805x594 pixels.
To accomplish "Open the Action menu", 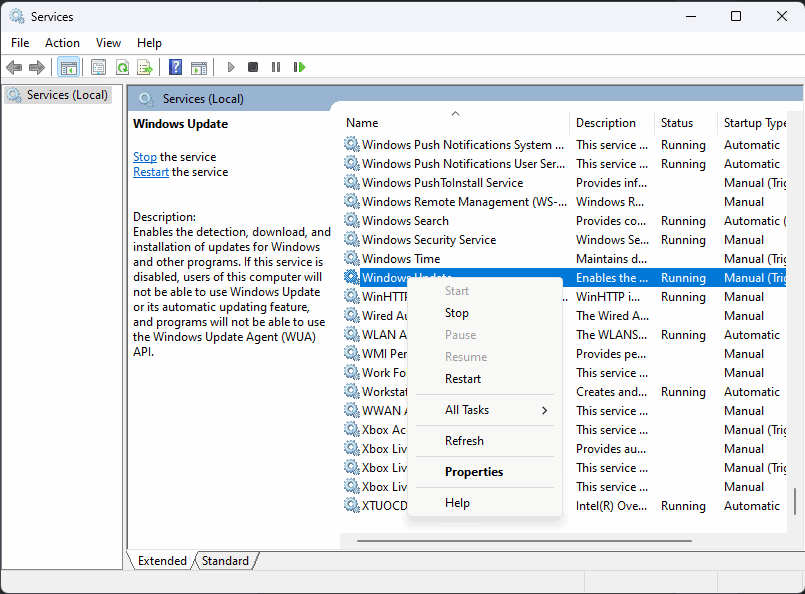I will 62,43.
